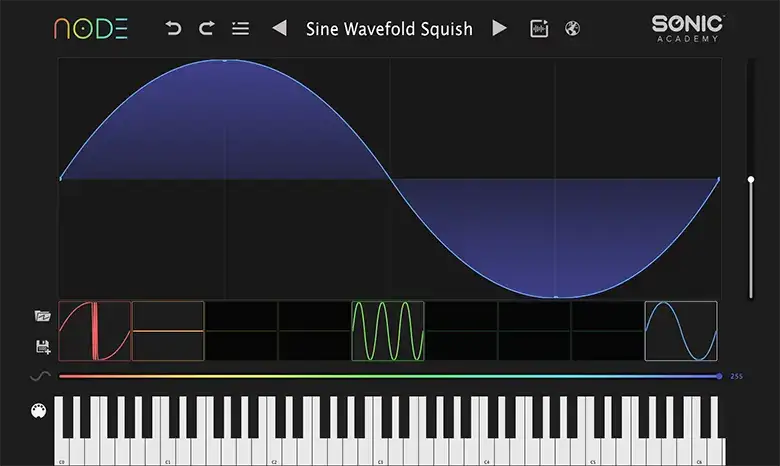Play the C0 piano key
The image size is (780, 466).
click(61, 452)
